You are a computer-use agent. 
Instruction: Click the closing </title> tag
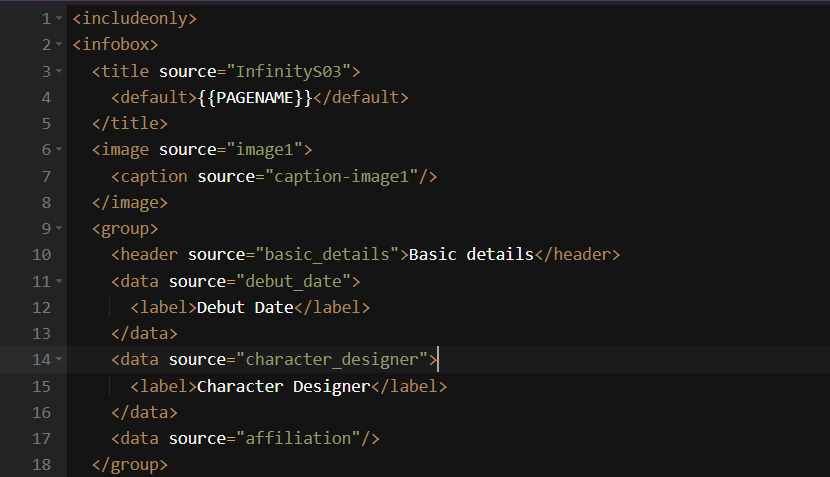coord(130,123)
